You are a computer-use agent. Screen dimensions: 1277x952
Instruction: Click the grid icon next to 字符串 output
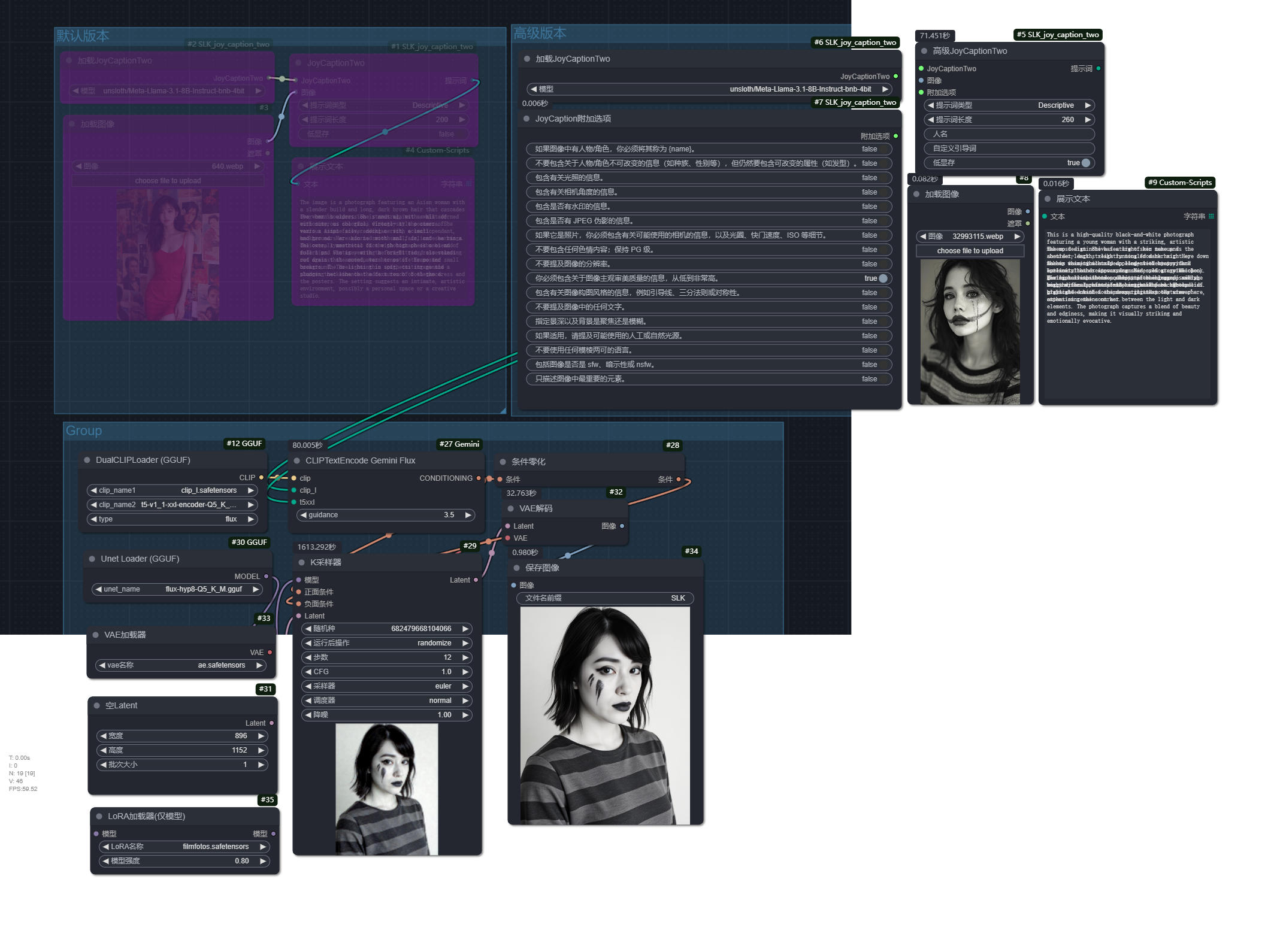tap(1211, 217)
